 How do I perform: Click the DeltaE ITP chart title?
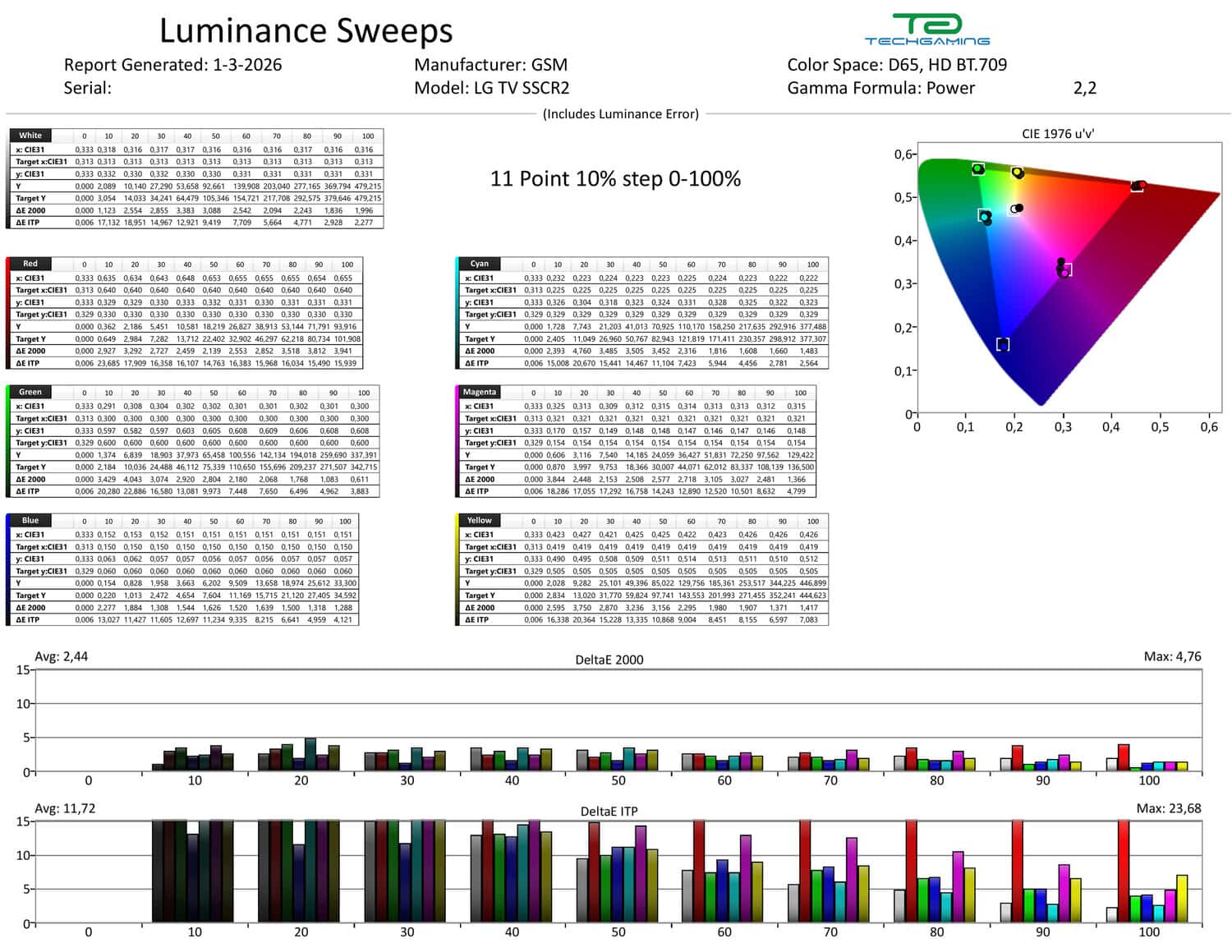[x=609, y=812]
